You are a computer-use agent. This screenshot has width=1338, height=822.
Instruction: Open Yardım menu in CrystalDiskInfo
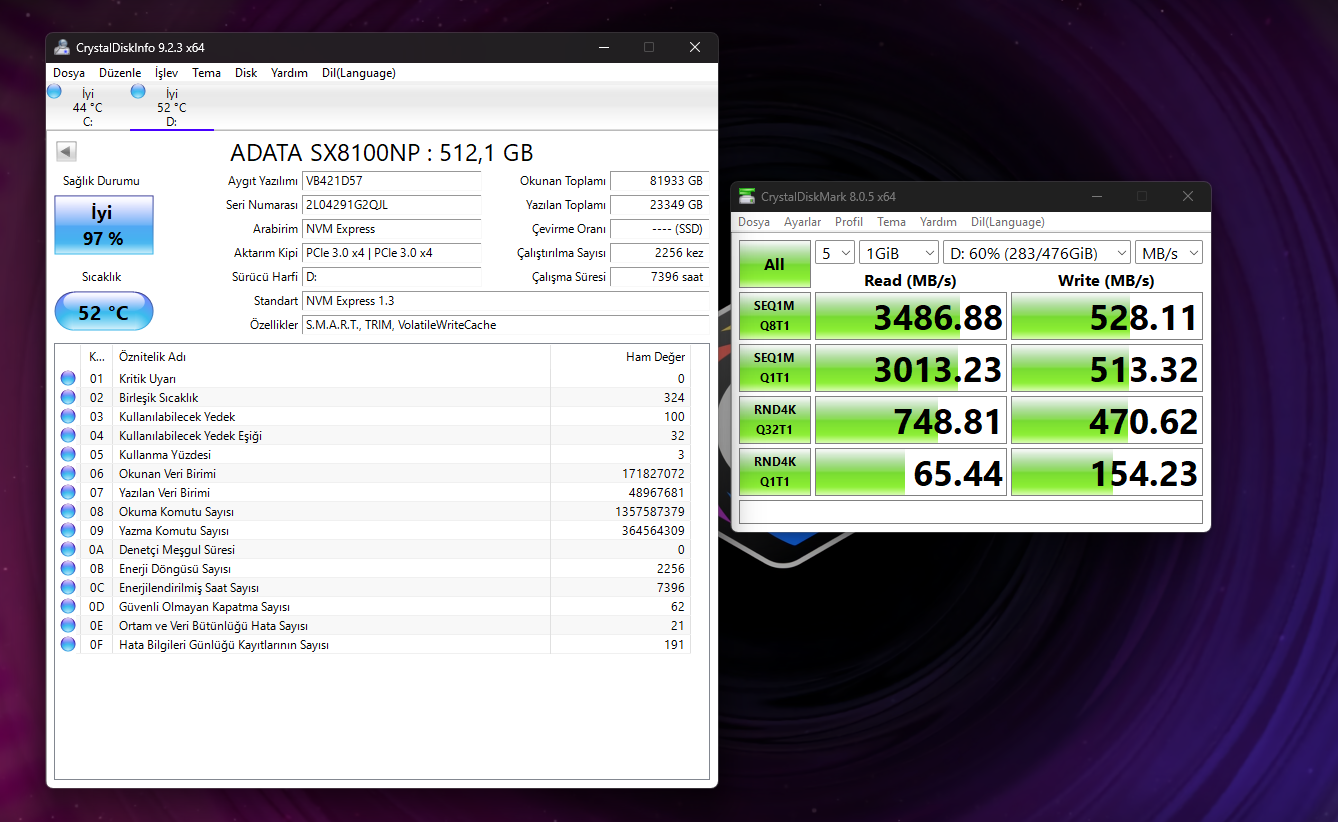[290, 73]
